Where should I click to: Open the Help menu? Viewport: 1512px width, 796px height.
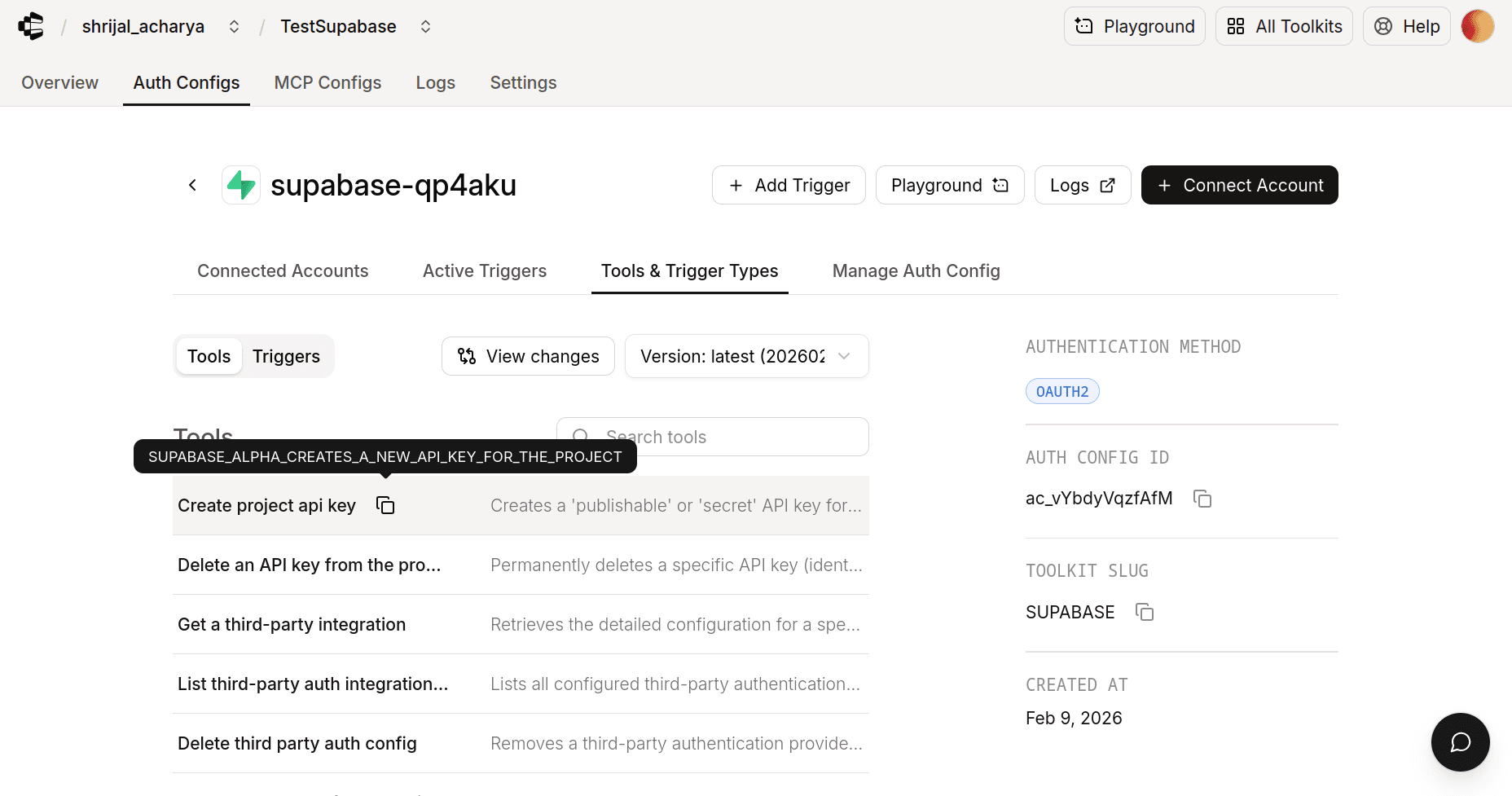1406,26
